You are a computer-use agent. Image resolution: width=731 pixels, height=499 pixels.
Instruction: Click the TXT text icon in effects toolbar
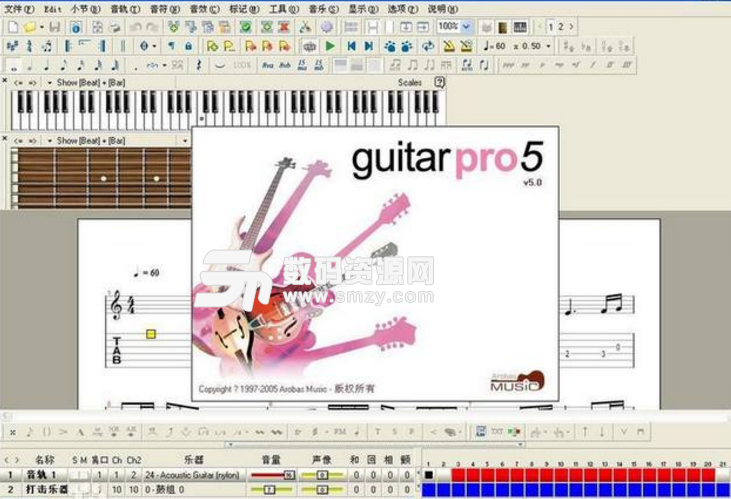[497, 432]
